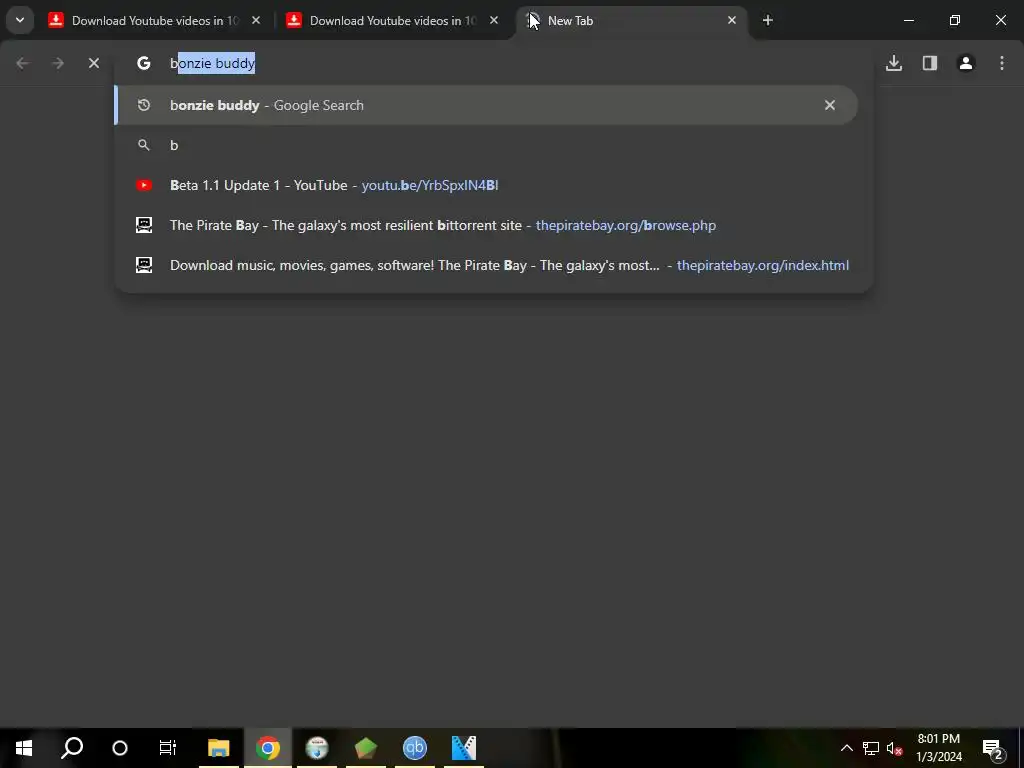Screen dimensions: 1024x768
Task: Open the notification center with 2 badge
Action: [x=992, y=748]
